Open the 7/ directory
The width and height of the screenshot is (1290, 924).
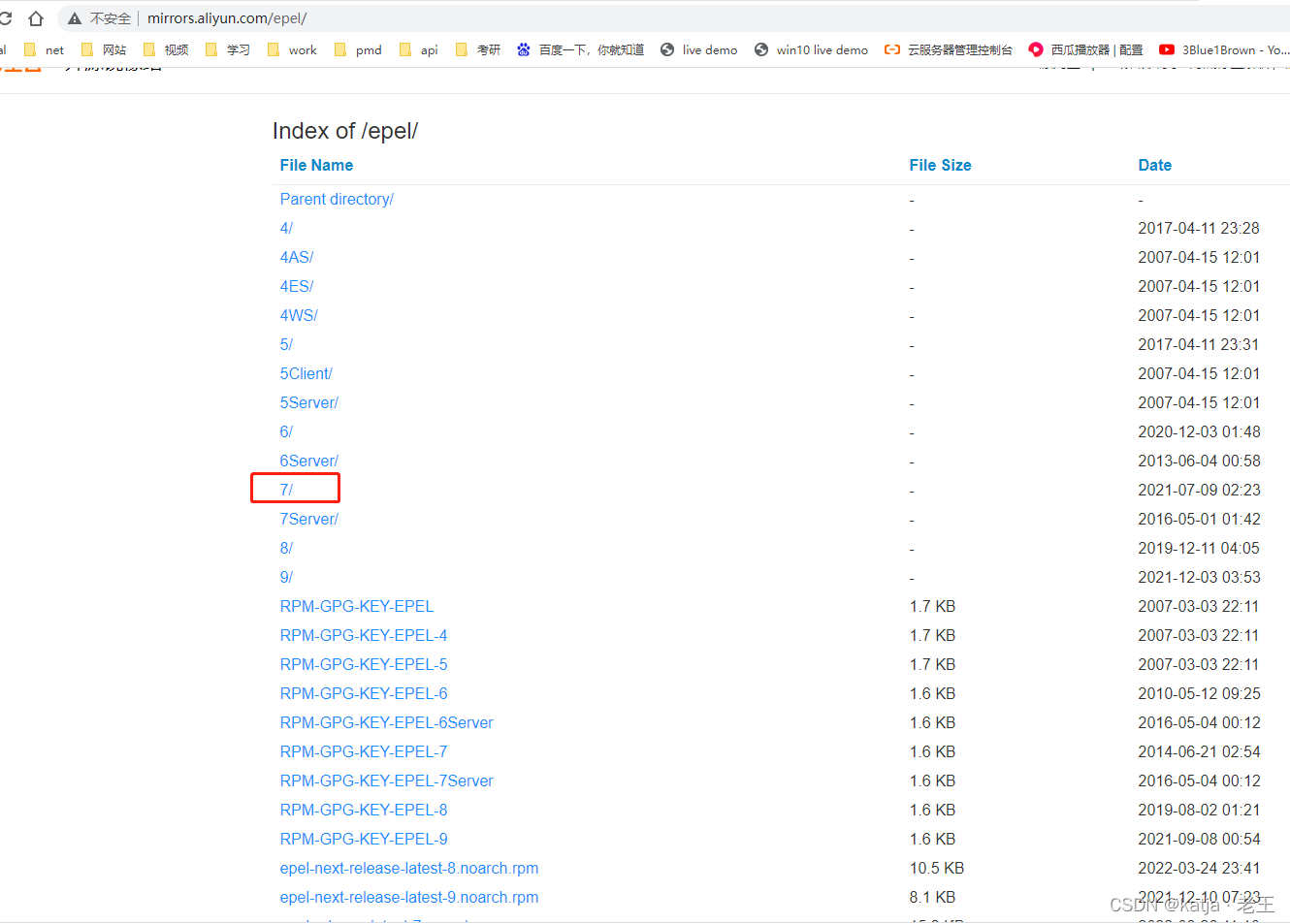tap(286, 490)
